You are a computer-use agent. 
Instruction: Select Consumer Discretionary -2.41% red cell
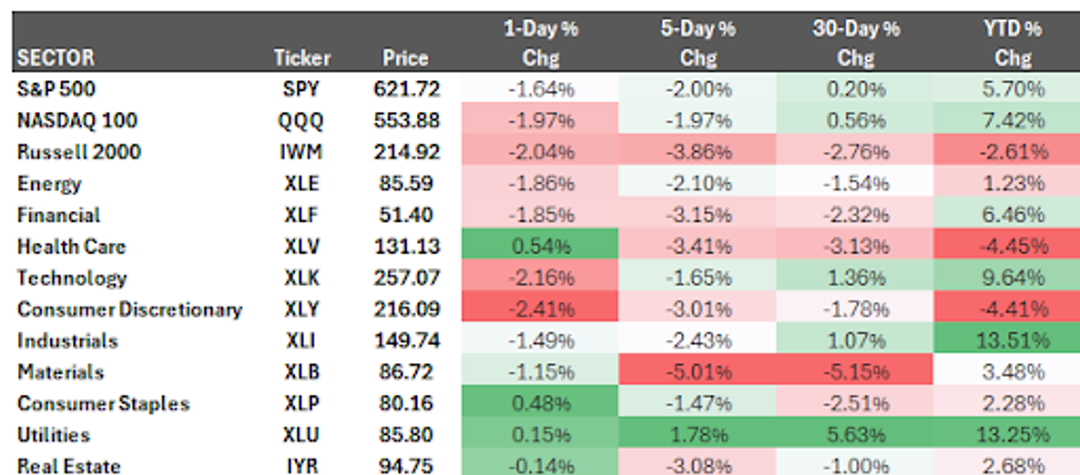pyautogui.click(x=540, y=310)
